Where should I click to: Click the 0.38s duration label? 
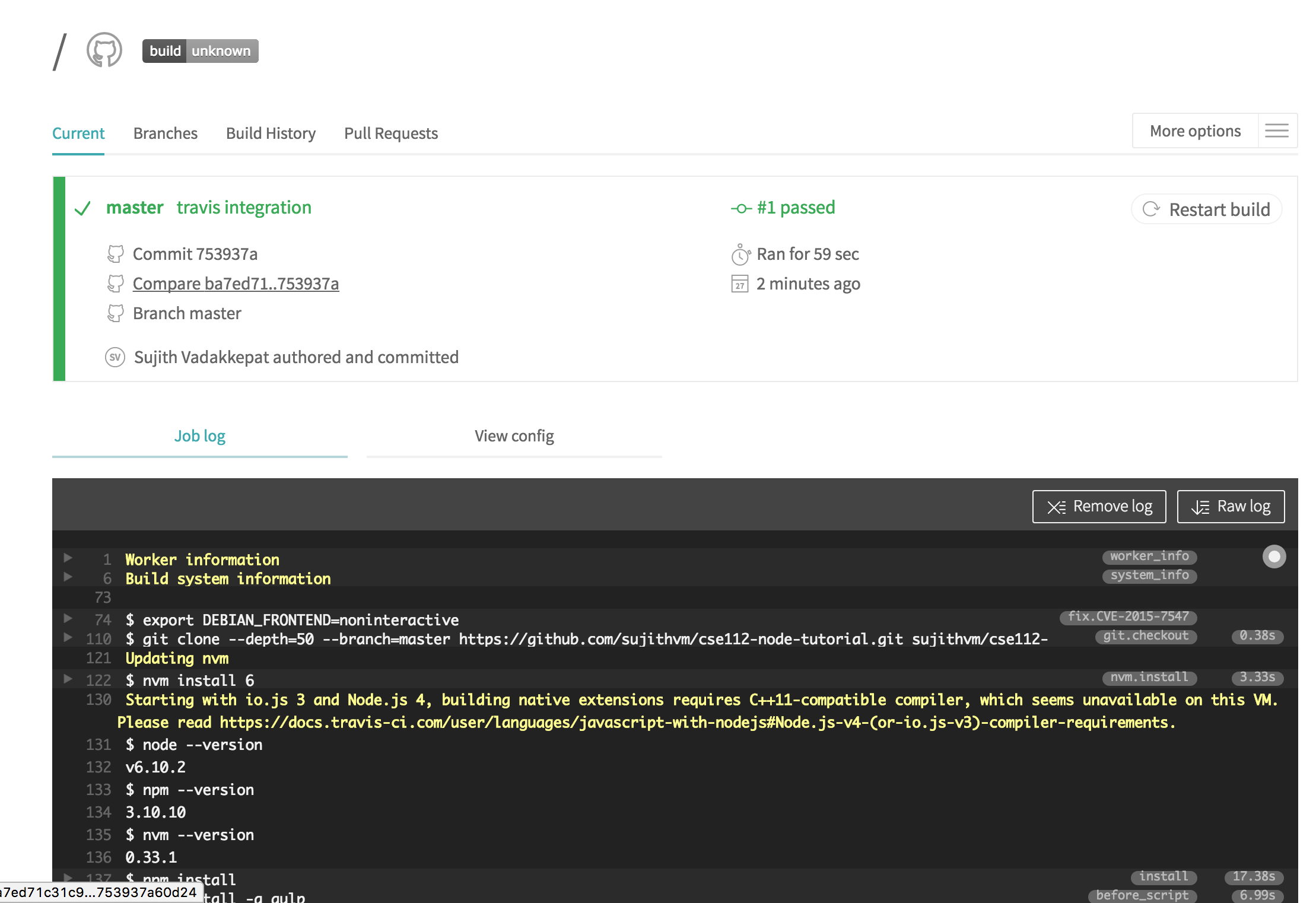coord(1257,636)
